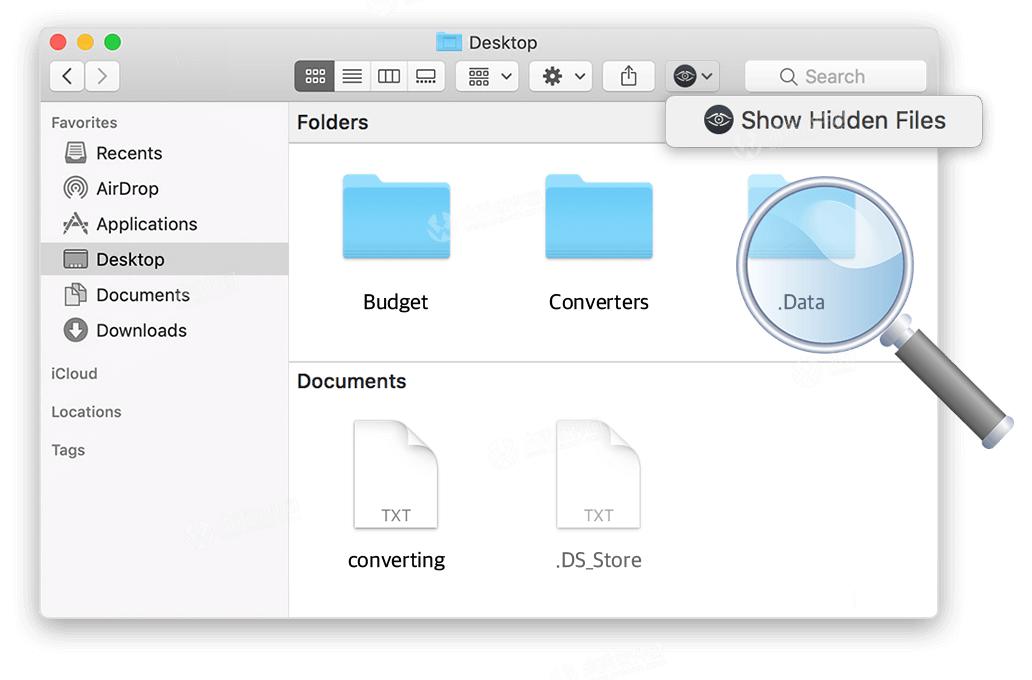Switch to icon view in the toolbar
The width and height of the screenshot is (1032, 680).
click(x=314, y=76)
